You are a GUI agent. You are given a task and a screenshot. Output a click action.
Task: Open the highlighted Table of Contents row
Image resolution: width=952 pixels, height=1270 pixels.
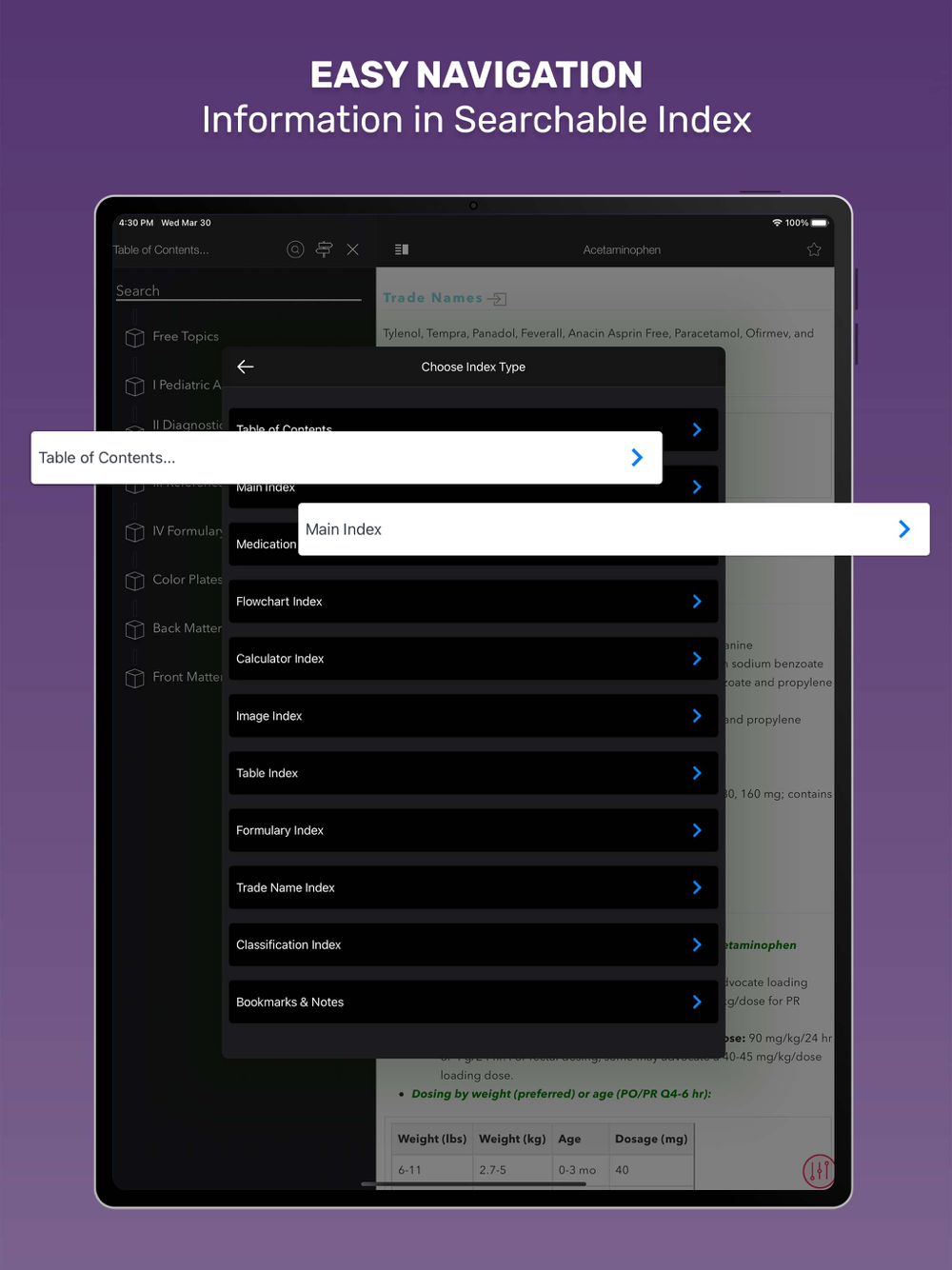(x=347, y=458)
